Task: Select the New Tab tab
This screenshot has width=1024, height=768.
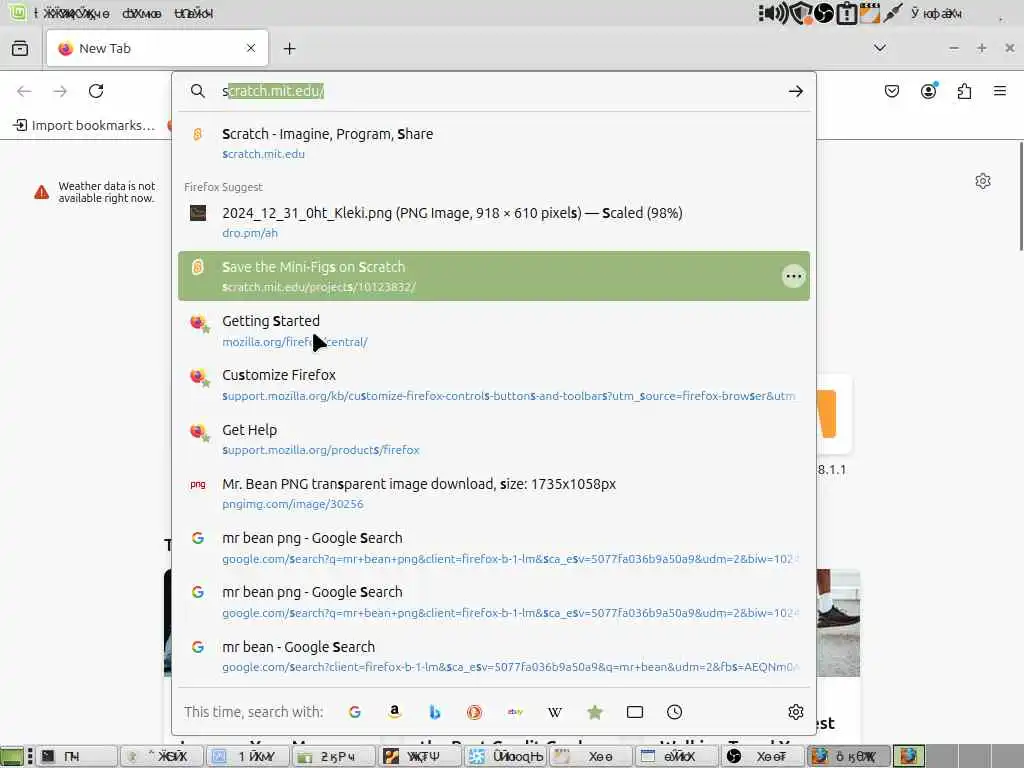Action: [x=157, y=48]
